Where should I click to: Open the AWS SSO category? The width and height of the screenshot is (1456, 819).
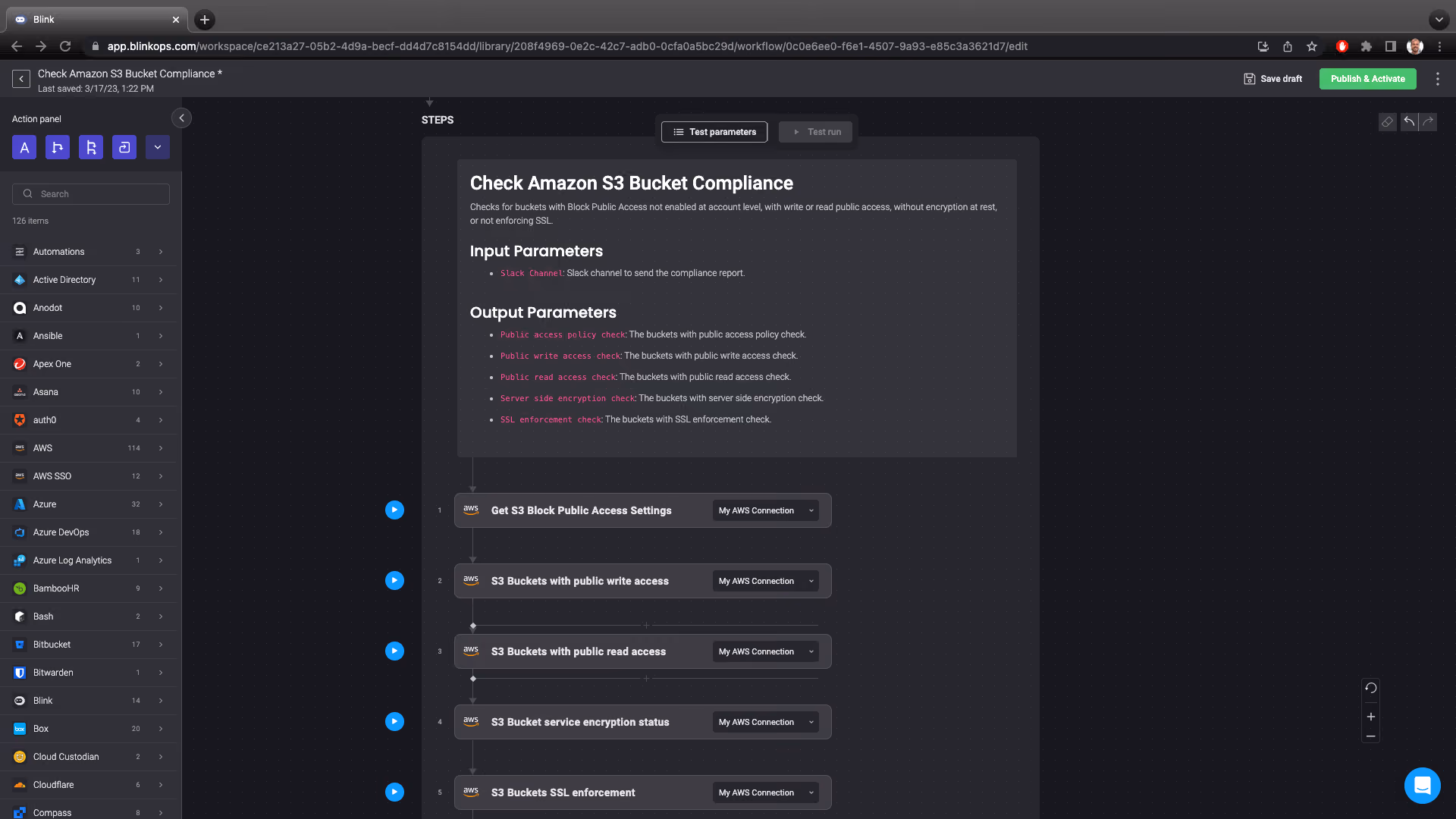click(88, 476)
